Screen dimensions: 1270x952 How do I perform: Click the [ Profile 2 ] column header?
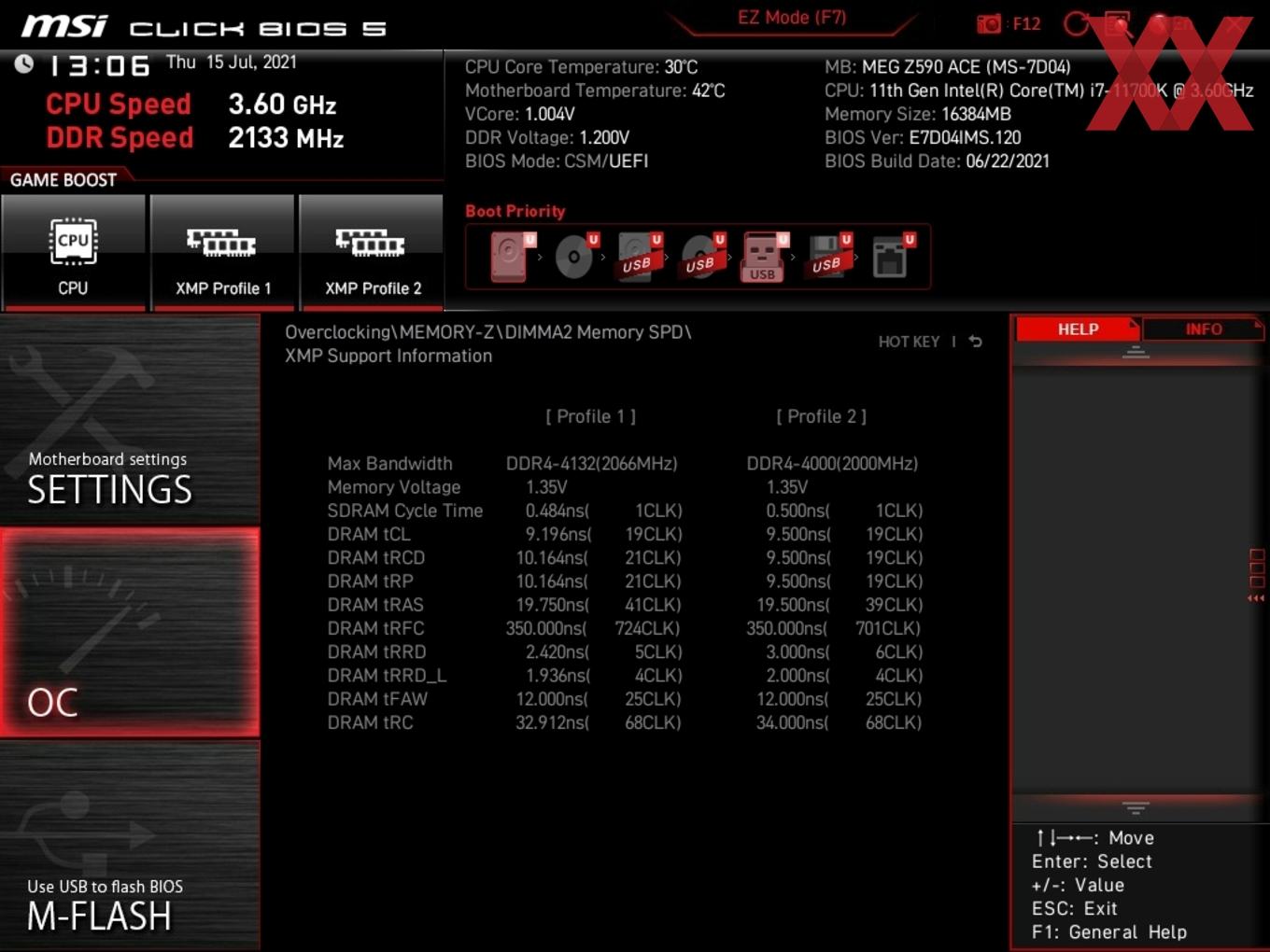822,416
